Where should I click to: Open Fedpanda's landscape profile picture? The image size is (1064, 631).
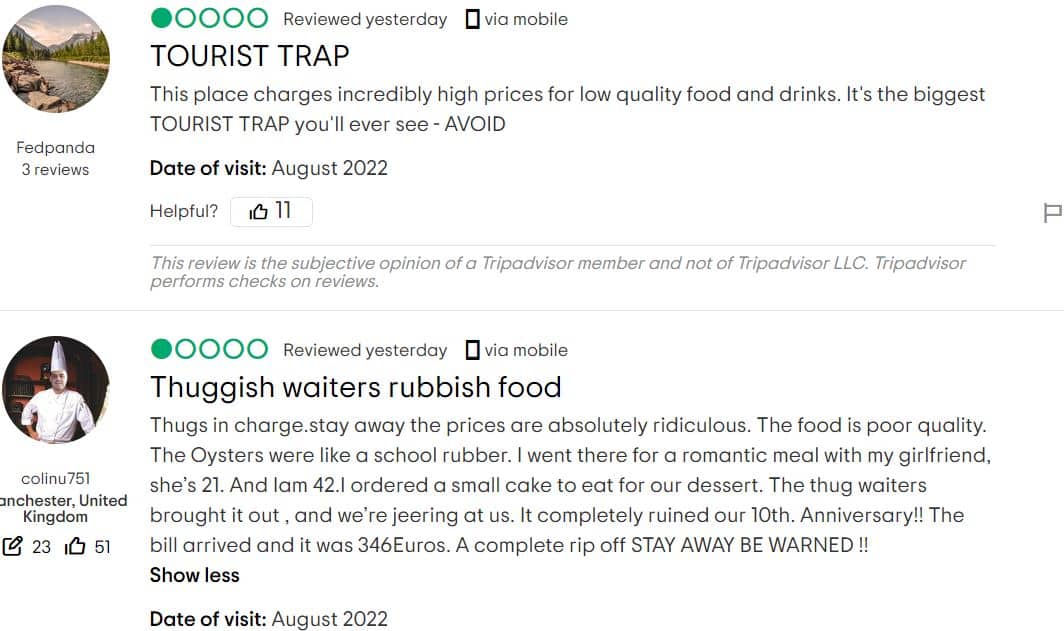(x=56, y=59)
